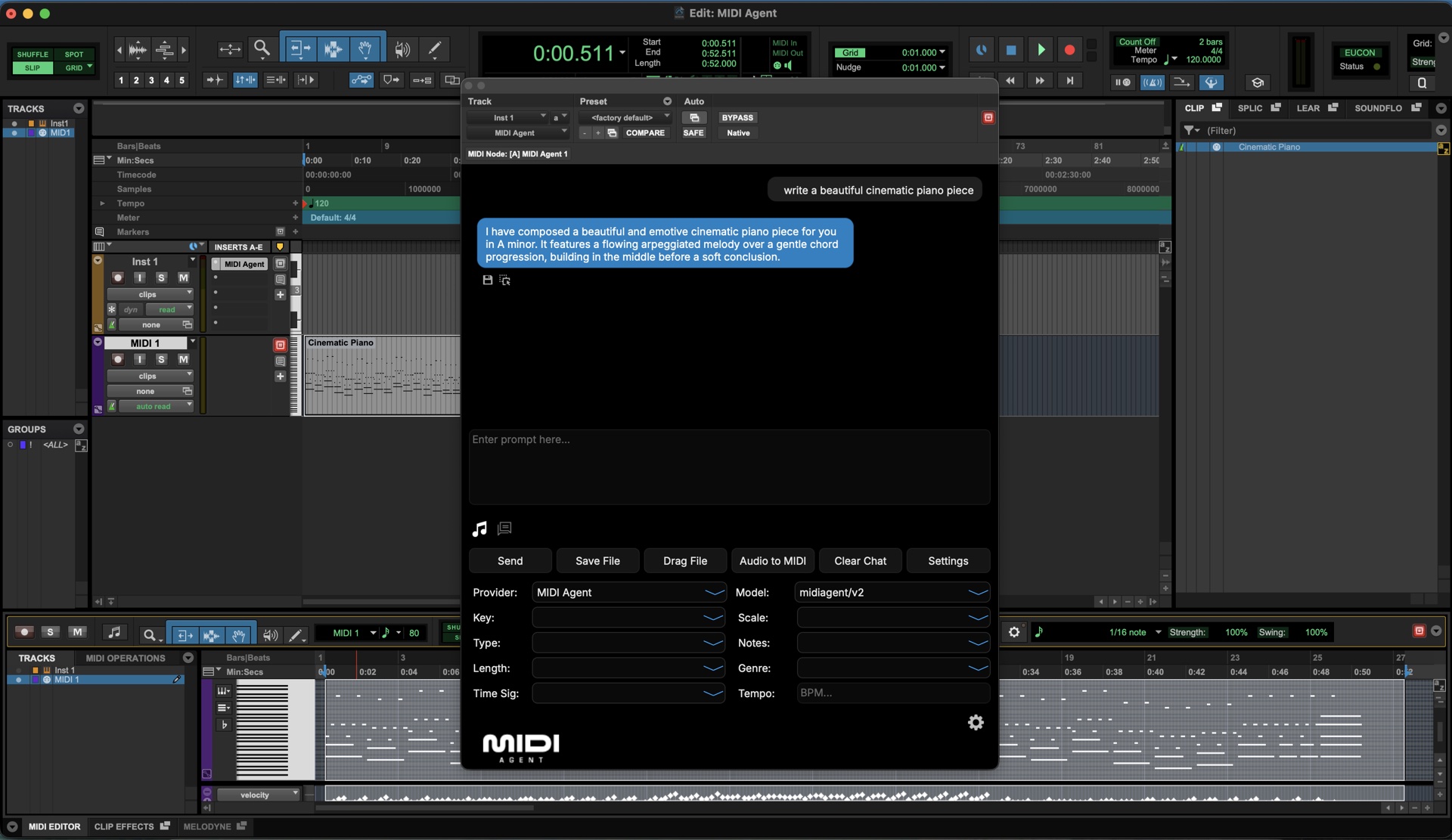Click the save MIDI floppy icon below the chat reply
The height and width of the screenshot is (840, 1452).
[x=486, y=280]
